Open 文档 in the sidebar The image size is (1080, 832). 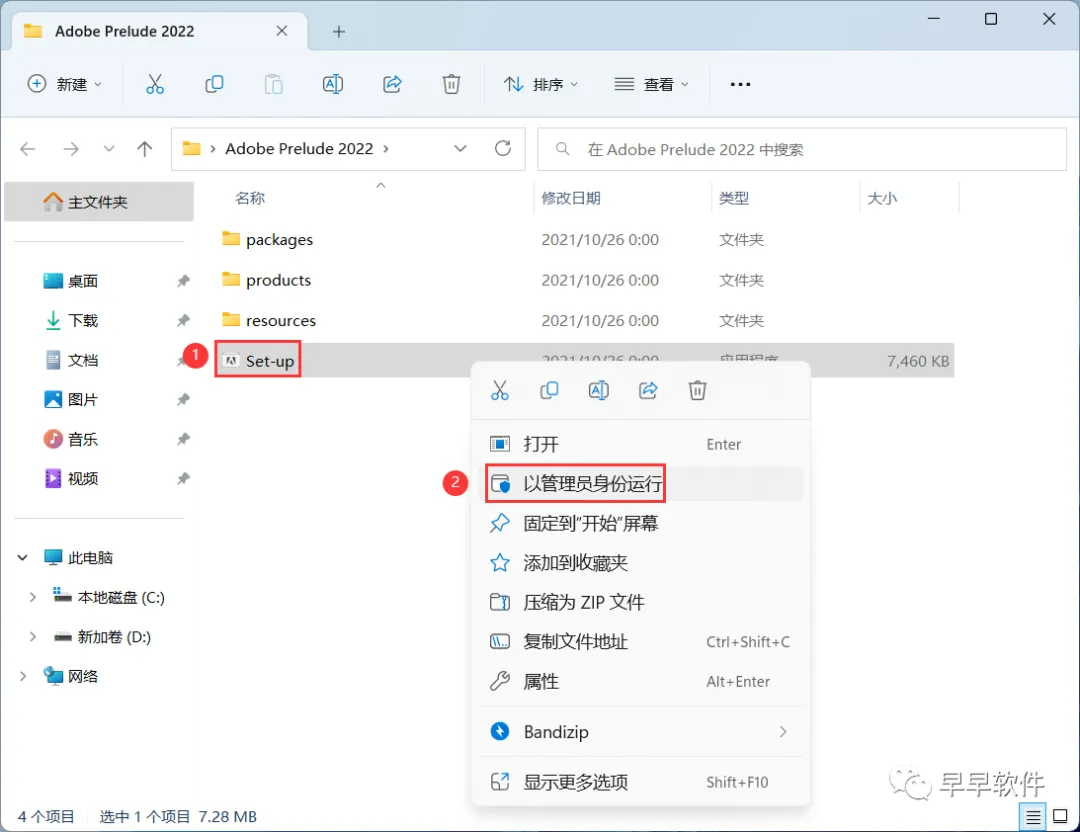(x=83, y=360)
